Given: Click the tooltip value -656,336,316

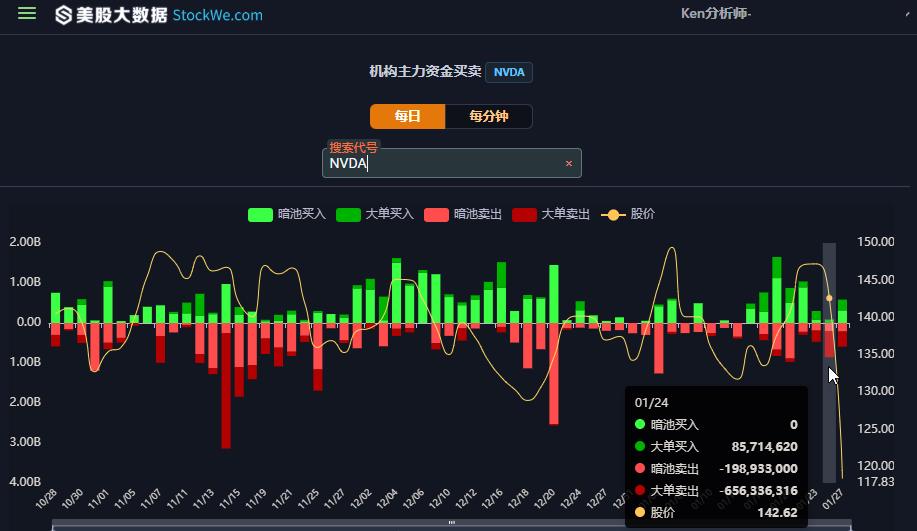Looking at the screenshot, I should [760, 491].
